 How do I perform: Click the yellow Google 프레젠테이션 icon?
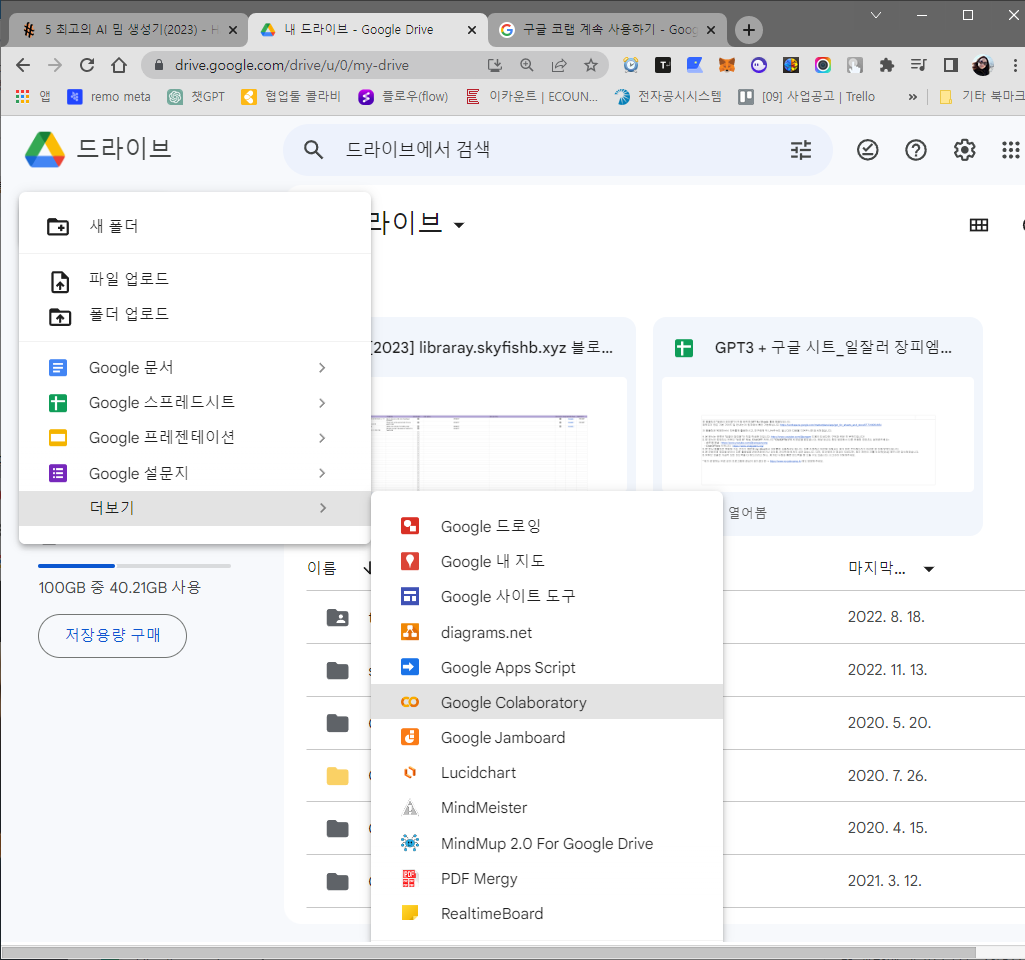pyautogui.click(x=58, y=438)
